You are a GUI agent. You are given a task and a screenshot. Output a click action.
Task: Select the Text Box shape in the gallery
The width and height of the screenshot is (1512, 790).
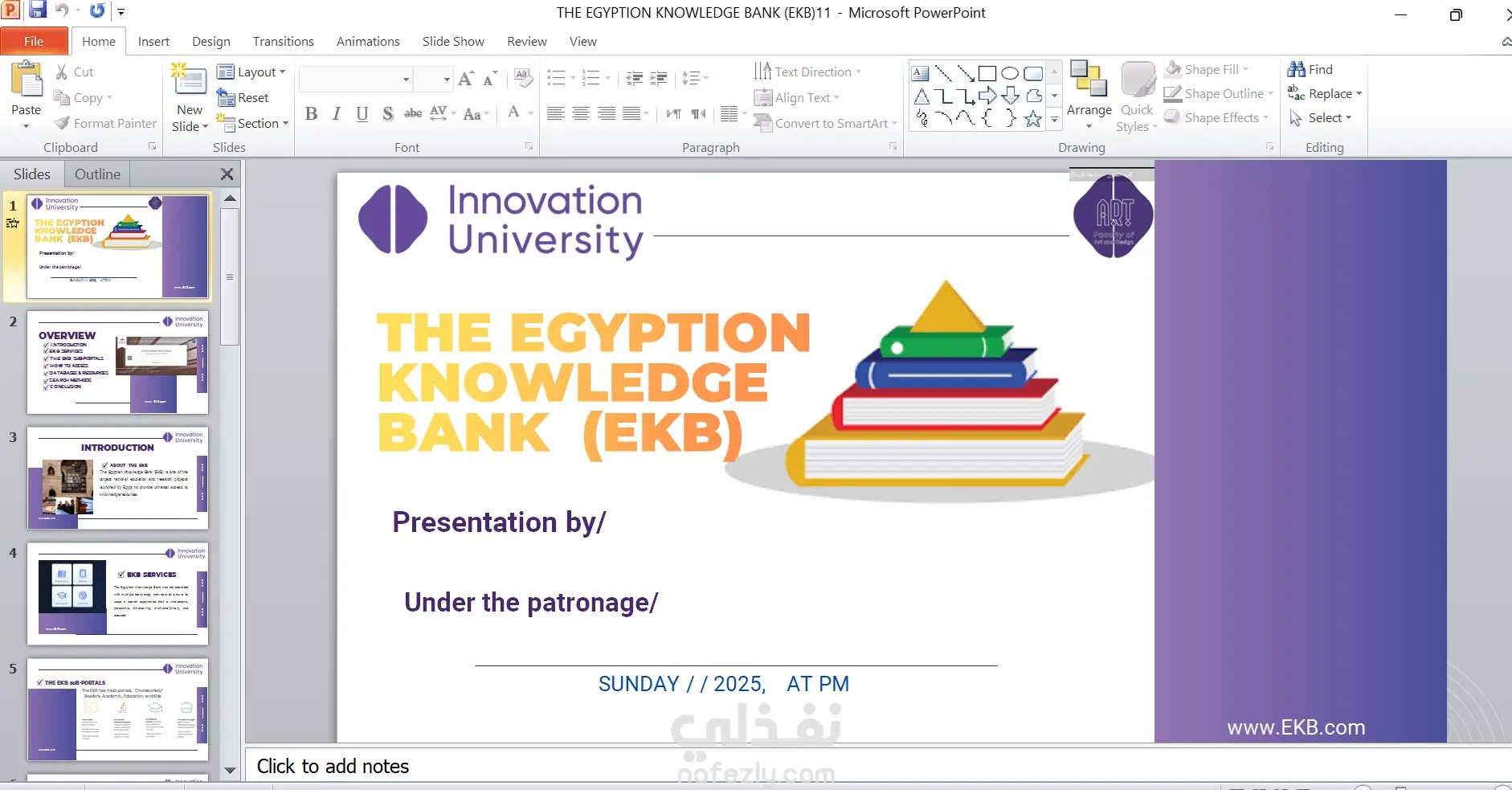tap(921, 74)
